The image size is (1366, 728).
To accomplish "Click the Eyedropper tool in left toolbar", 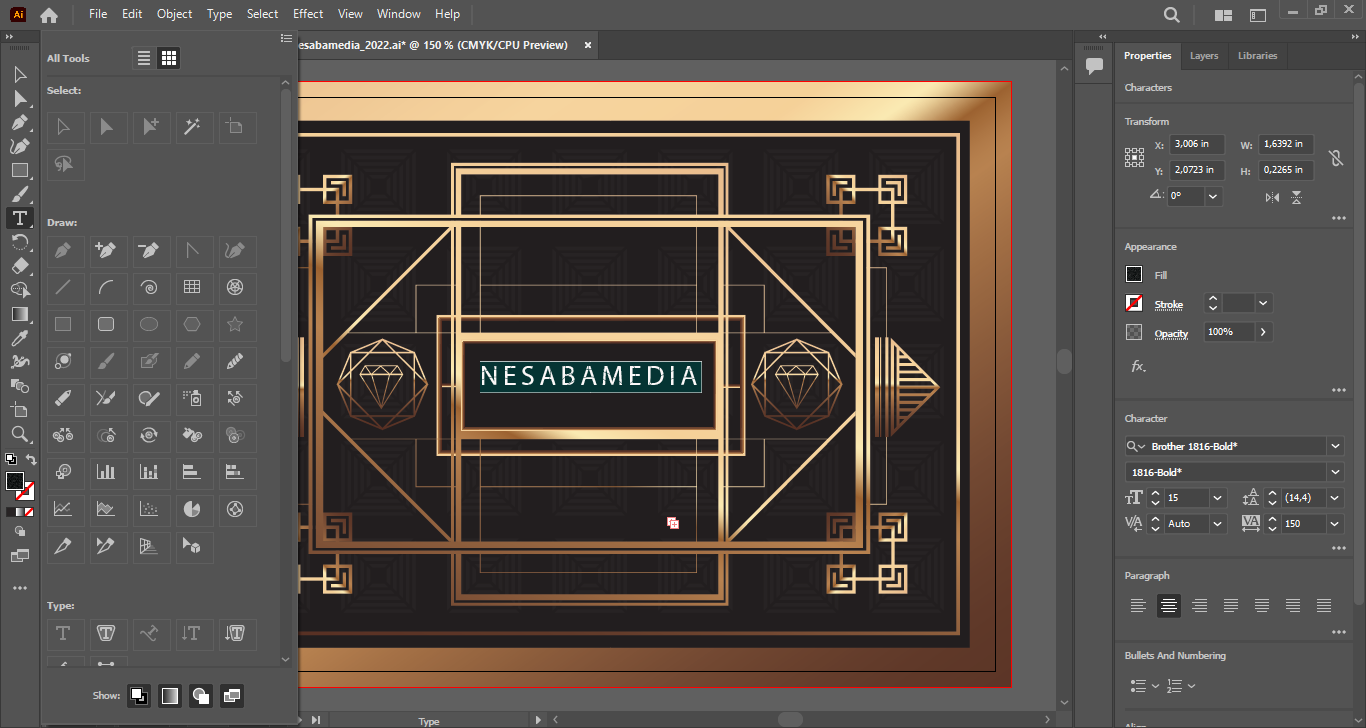I will (19, 338).
